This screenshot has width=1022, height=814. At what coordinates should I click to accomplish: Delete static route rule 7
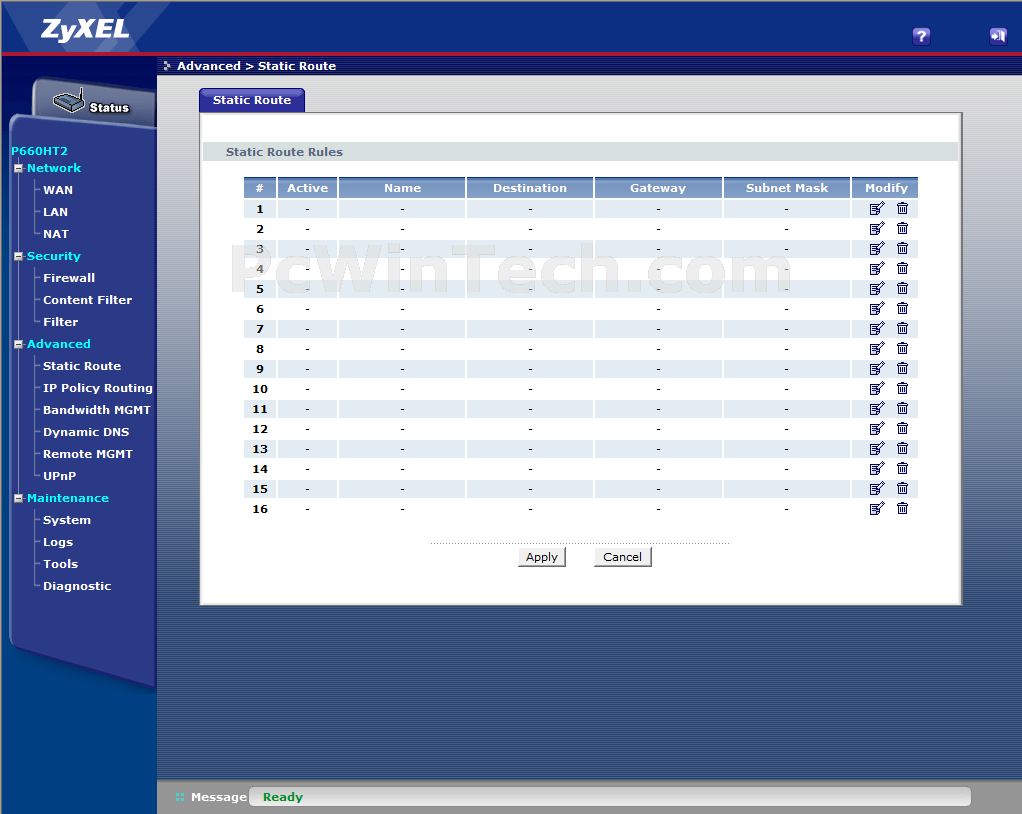902,328
